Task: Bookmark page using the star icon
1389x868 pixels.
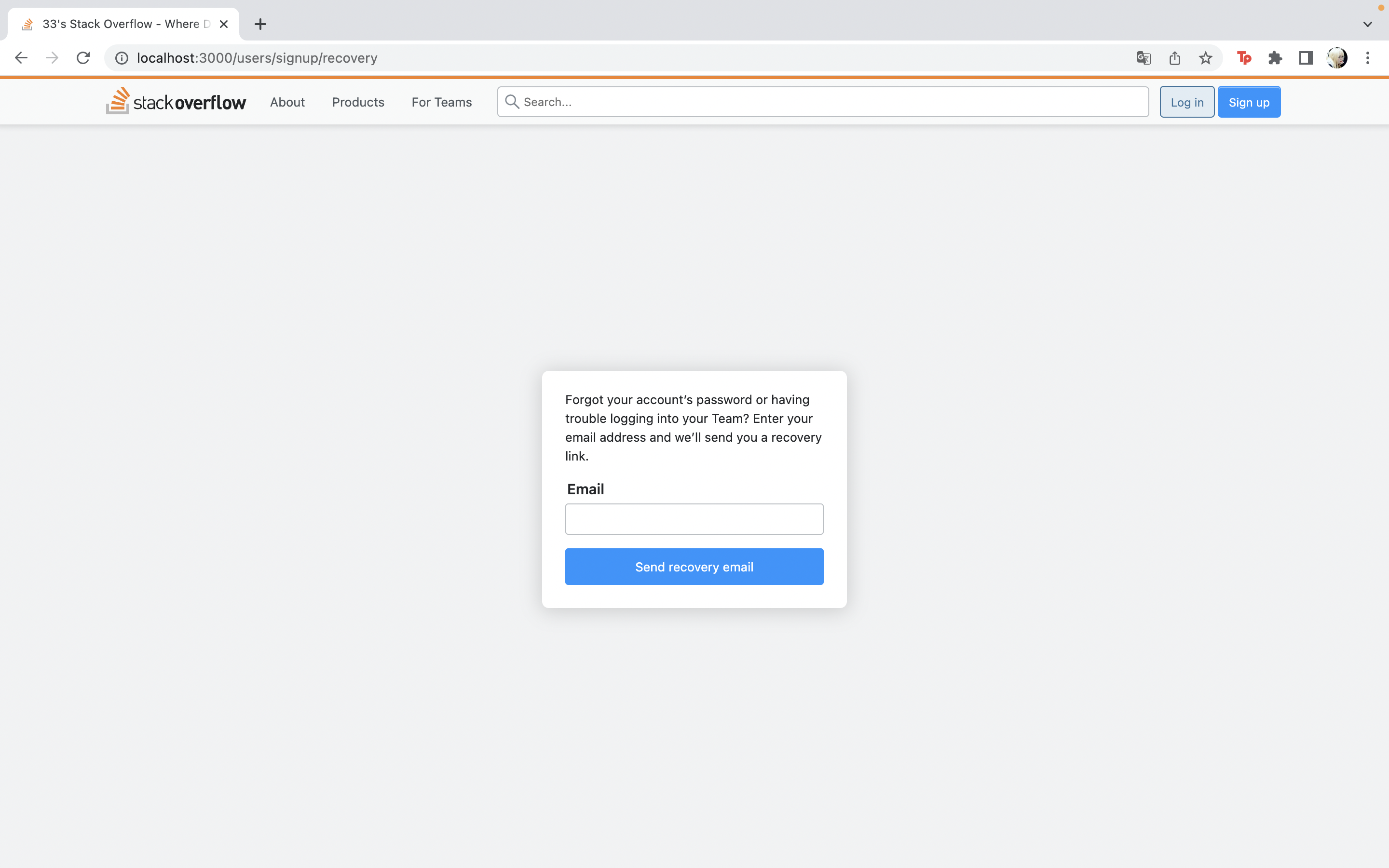Action: point(1205,58)
